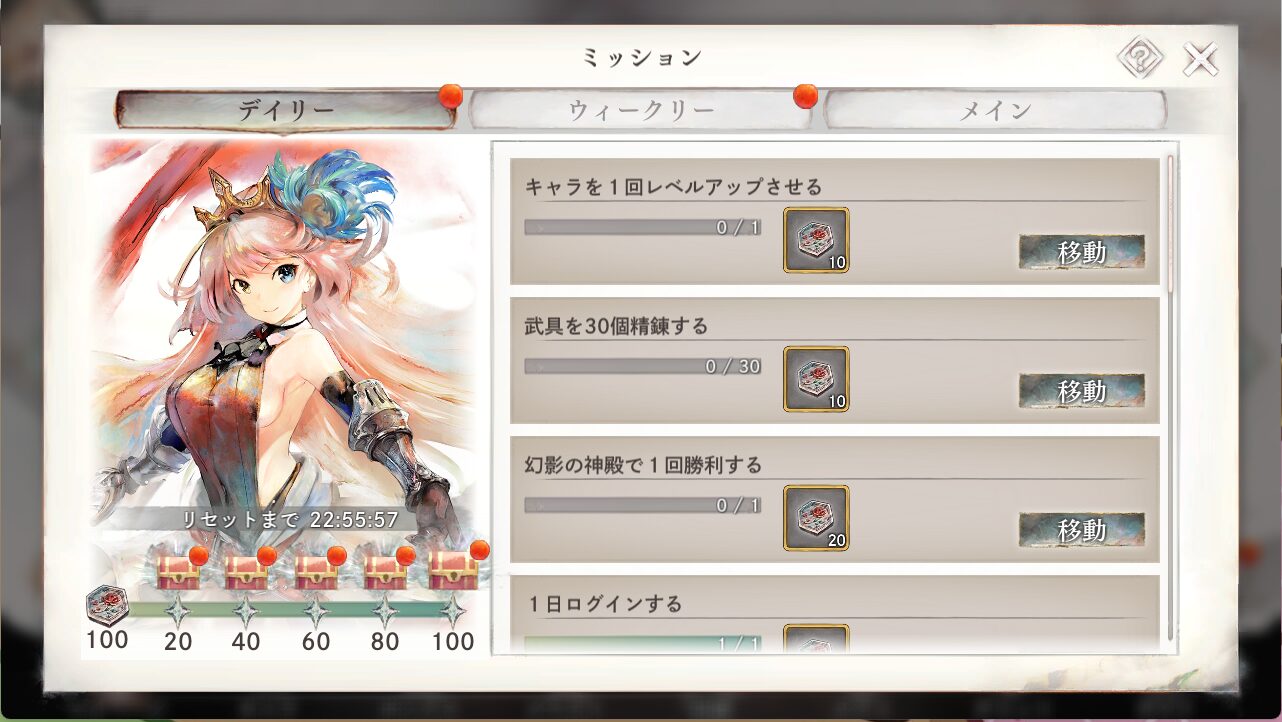Tap the reward icon for 1日ログインする mission

pos(816,639)
